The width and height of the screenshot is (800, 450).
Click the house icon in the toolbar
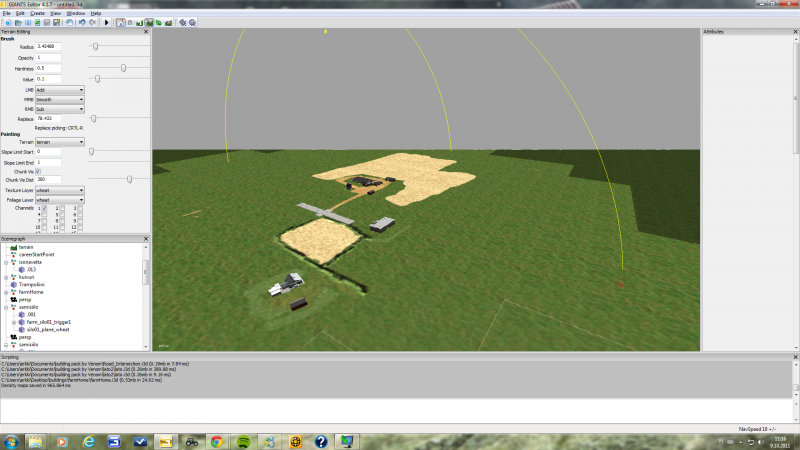pos(120,22)
